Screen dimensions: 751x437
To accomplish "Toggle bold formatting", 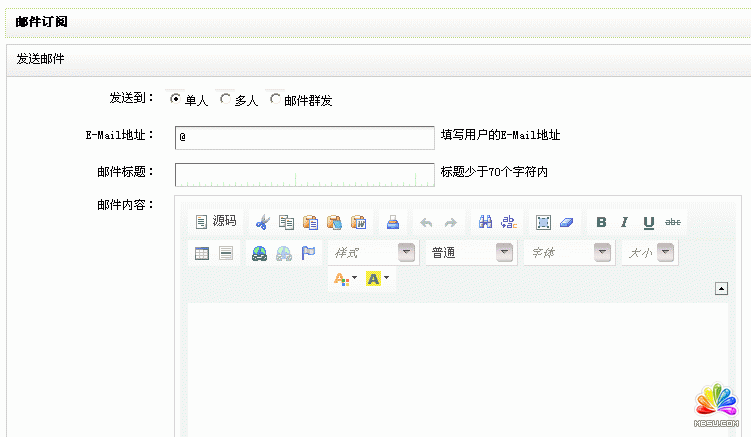I will (x=601, y=222).
